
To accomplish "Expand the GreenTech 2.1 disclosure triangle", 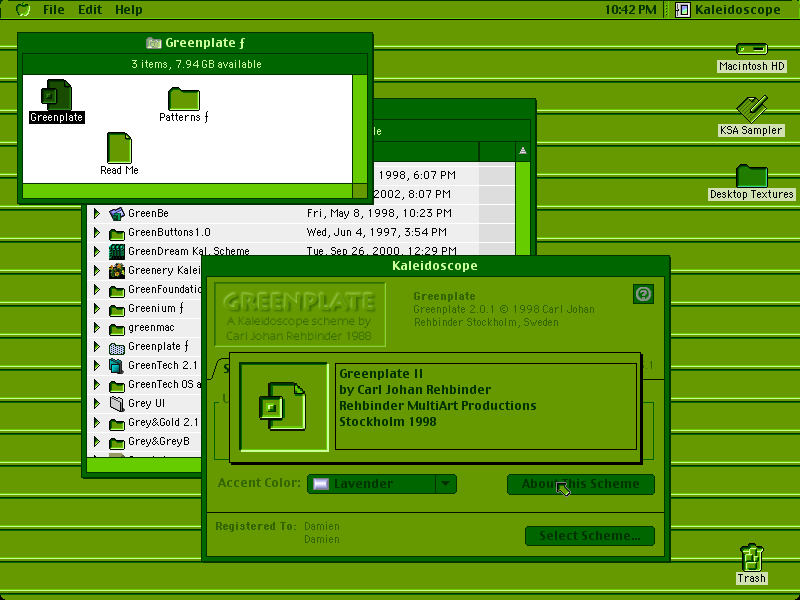I will [x=96, y=366].
